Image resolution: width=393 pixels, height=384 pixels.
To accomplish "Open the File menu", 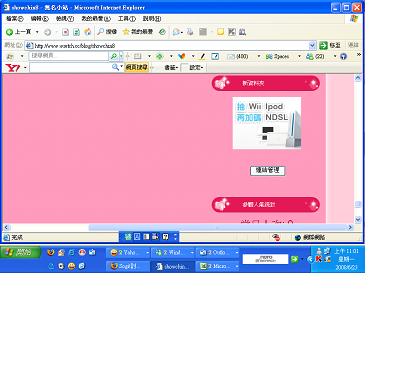I will click(x=15, y=19).
